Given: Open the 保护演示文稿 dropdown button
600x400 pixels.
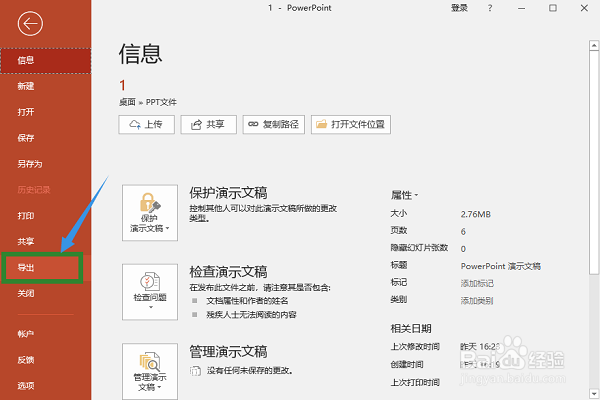Looking at the screenshot, I should (x=150, y=213).
